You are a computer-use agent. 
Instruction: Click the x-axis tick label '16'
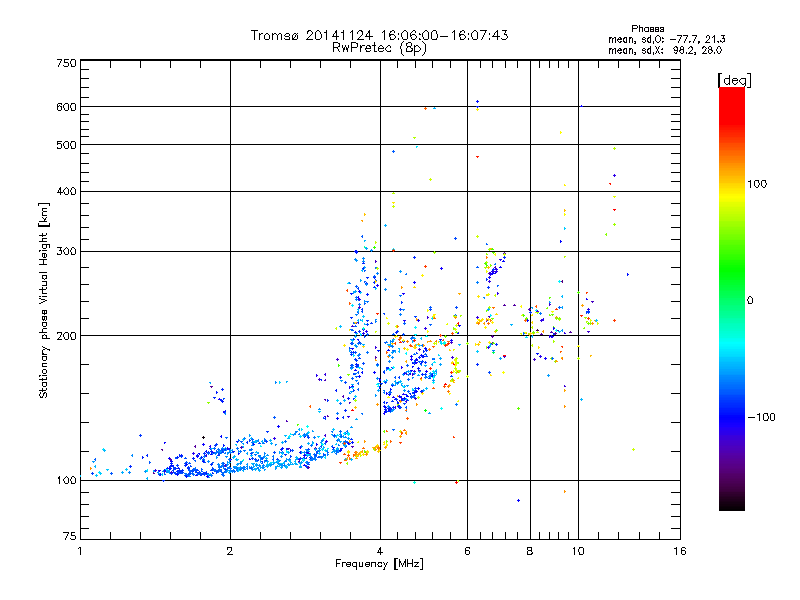point(680,551)
